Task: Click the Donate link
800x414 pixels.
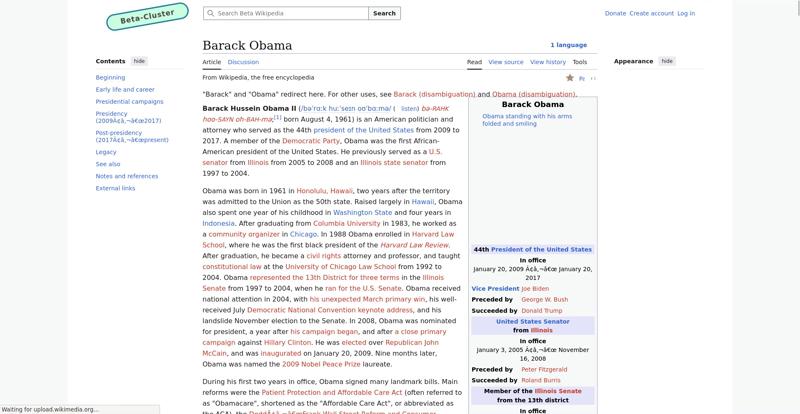Action: 615,14
